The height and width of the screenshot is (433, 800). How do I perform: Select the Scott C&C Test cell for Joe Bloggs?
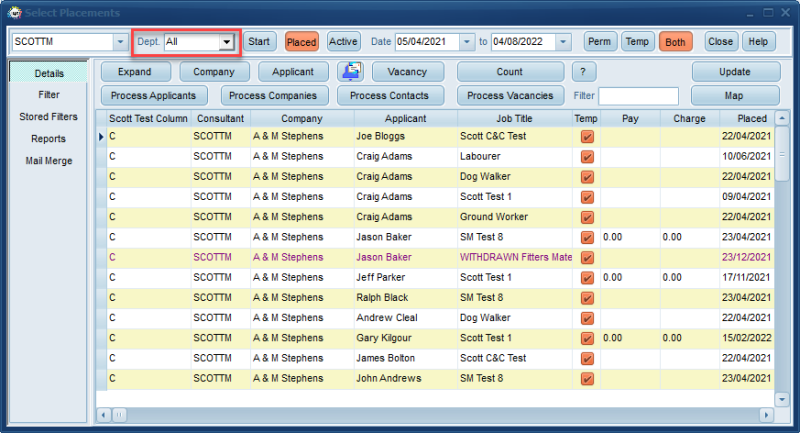515,136
